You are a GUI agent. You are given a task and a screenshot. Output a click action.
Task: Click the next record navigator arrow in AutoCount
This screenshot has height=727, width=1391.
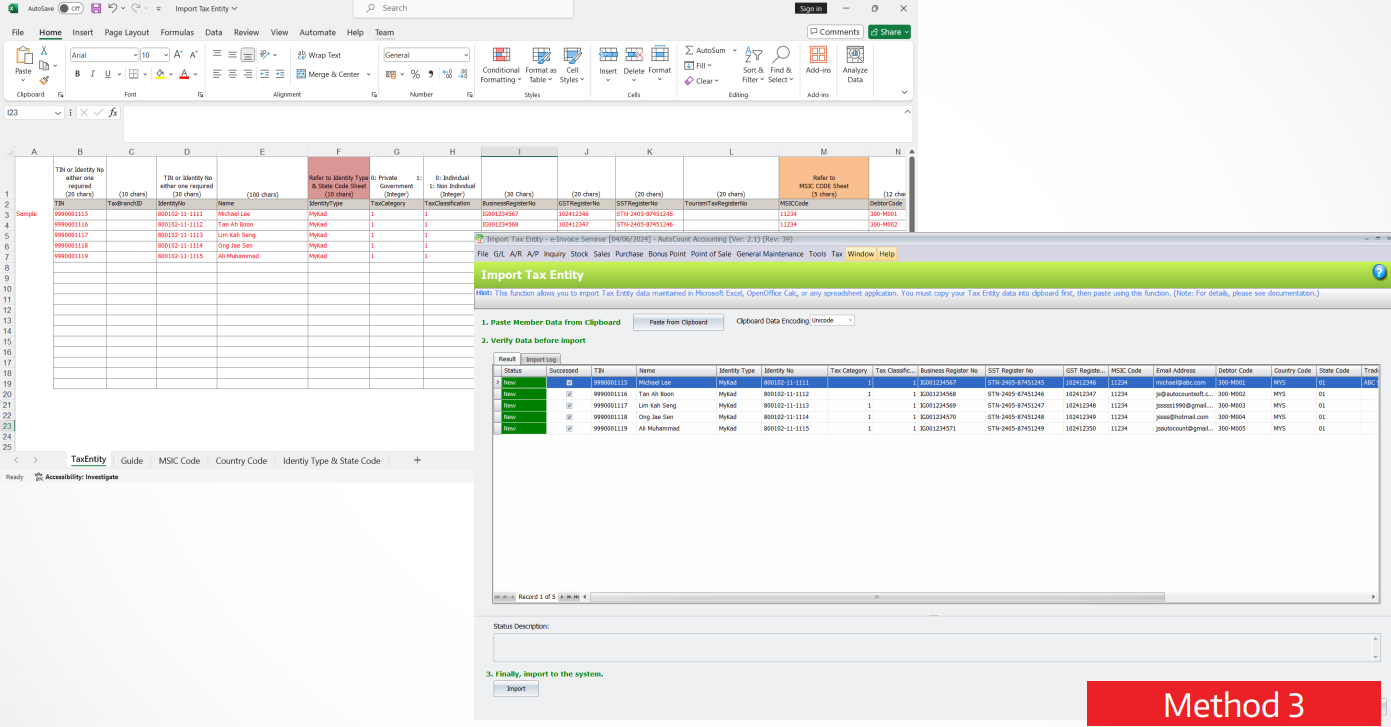(561, 597)
